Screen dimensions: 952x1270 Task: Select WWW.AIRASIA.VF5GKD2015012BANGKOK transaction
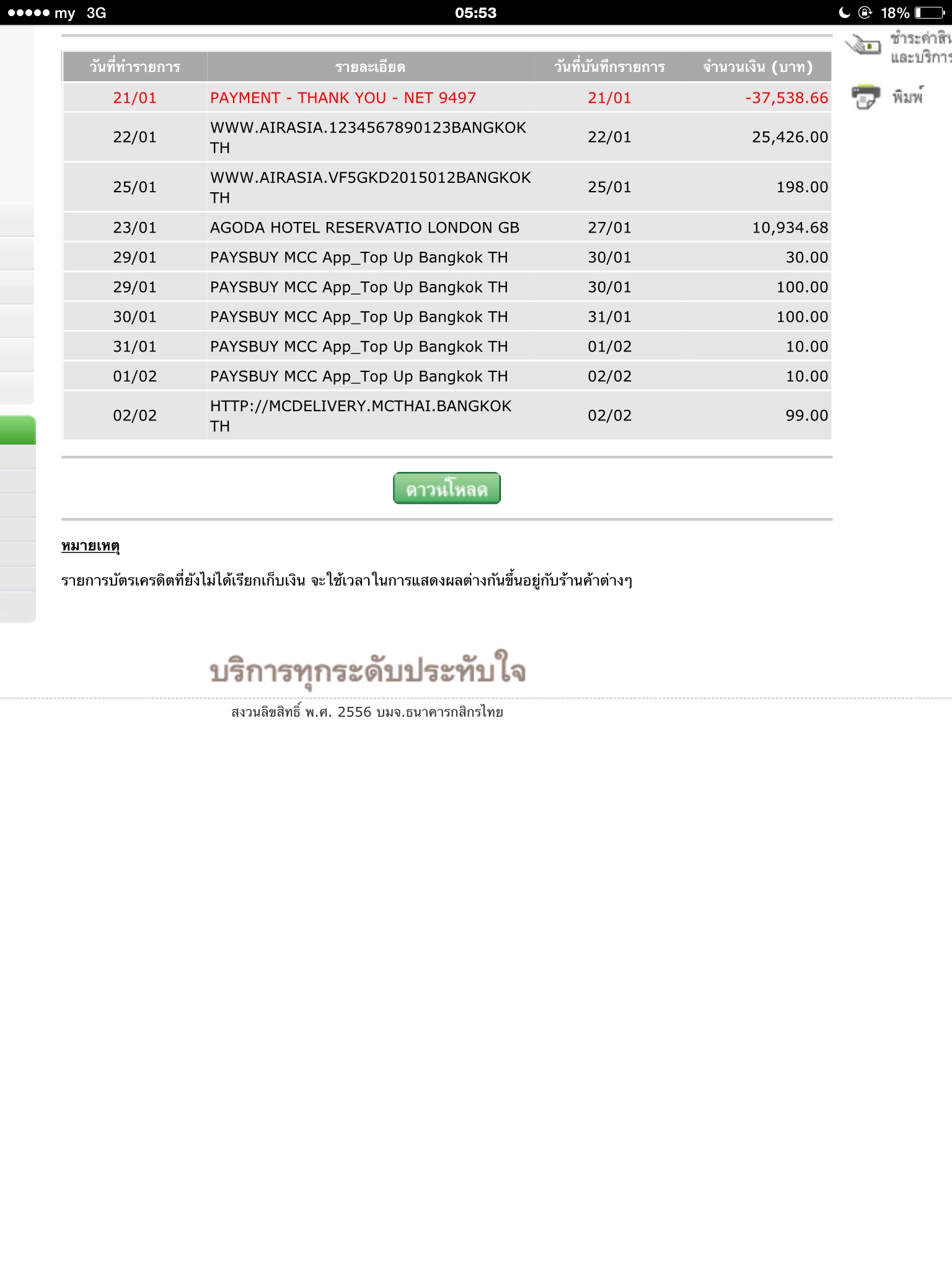tap(447, 187)
